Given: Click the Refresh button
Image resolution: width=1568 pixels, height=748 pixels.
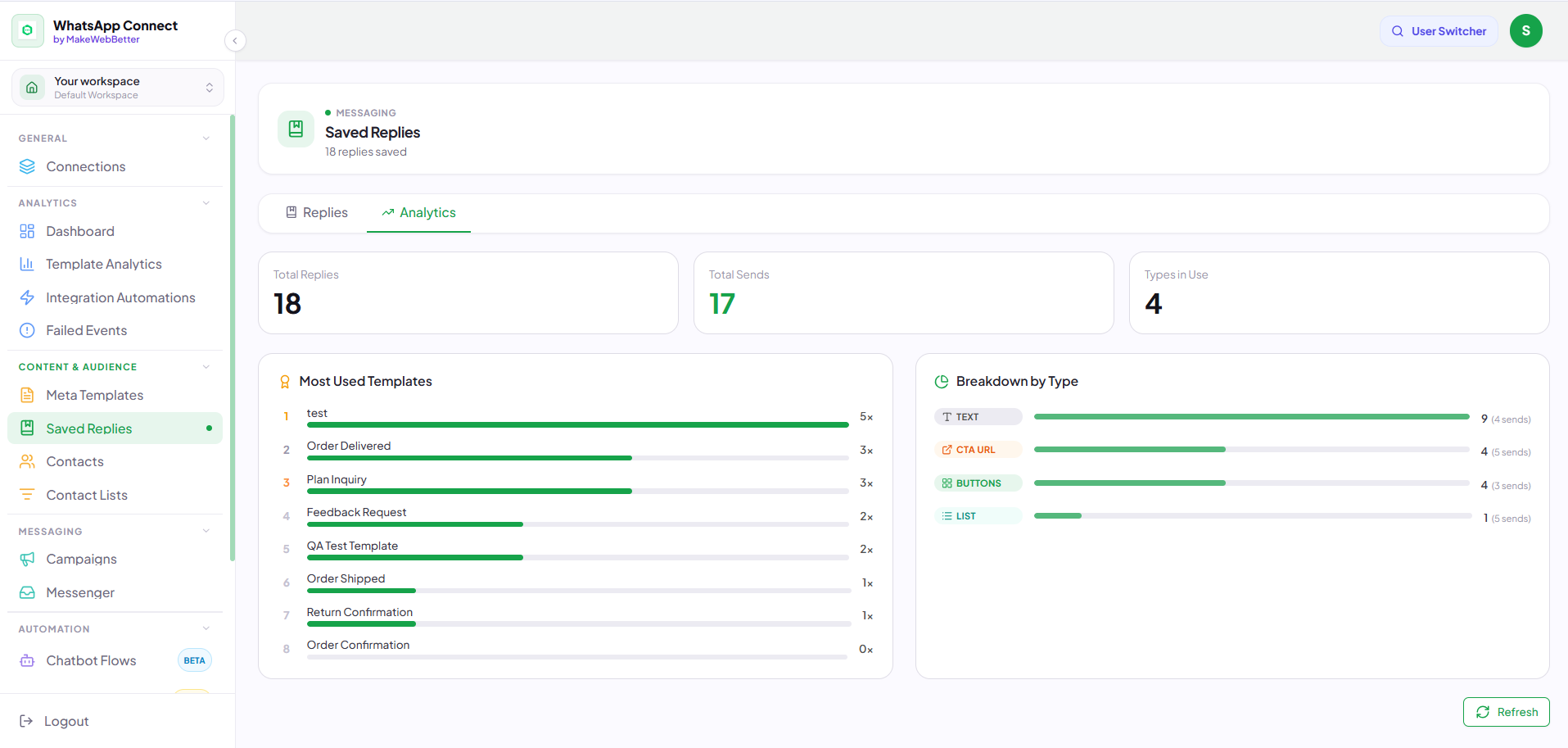Looking at the screenshot, I should point(1506,712).
